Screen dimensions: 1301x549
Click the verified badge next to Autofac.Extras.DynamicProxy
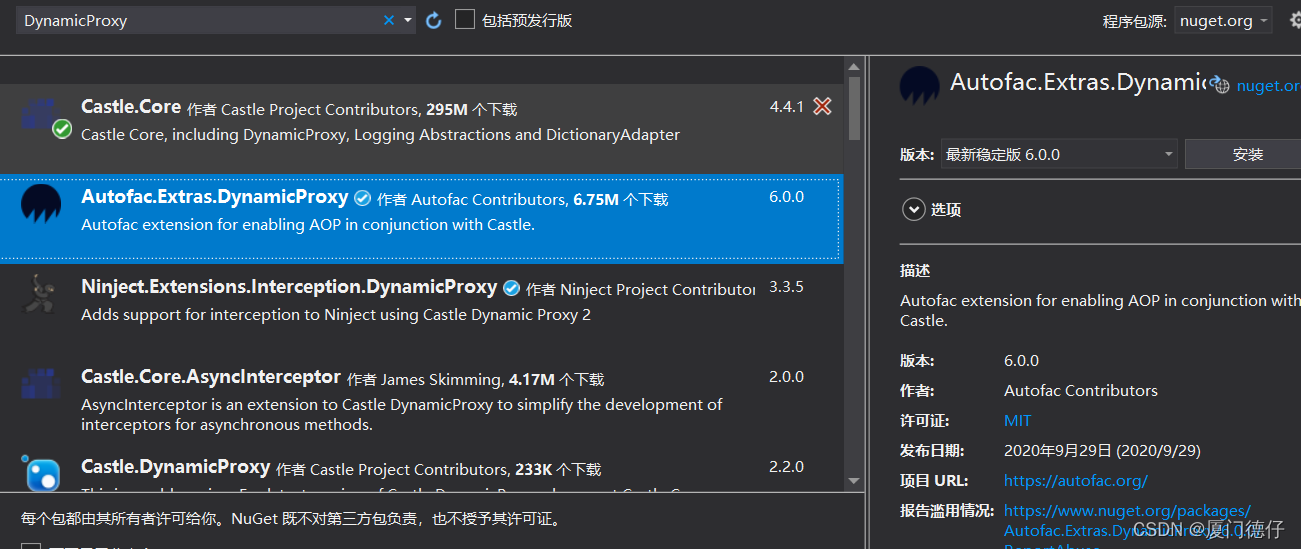363,198
